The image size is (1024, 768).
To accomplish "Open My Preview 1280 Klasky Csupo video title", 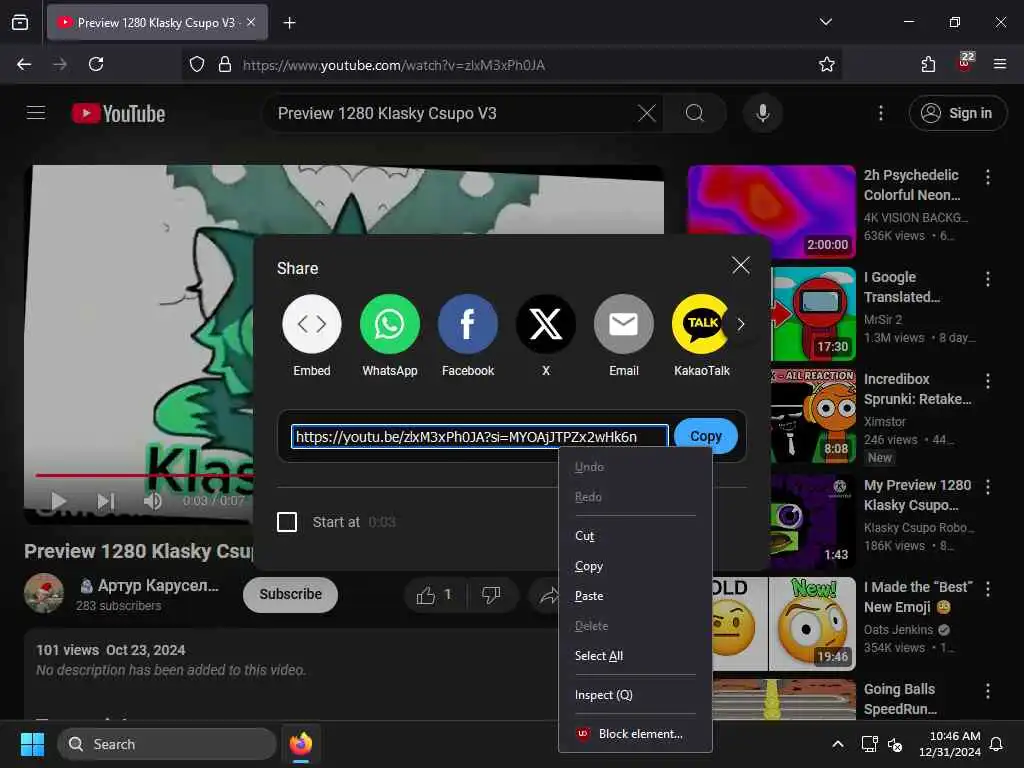I will (918, 495).
